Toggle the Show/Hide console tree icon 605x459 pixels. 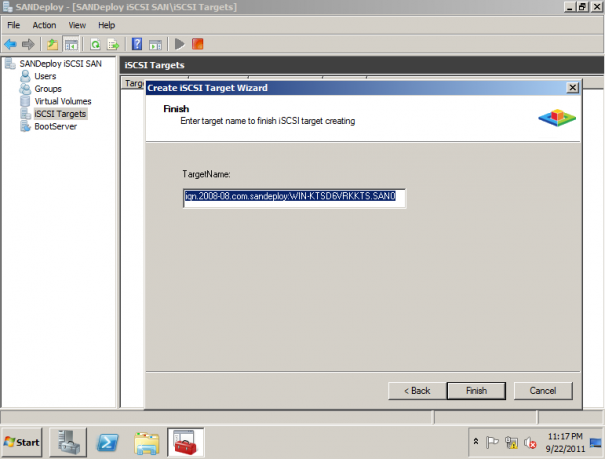click(71, 44)
